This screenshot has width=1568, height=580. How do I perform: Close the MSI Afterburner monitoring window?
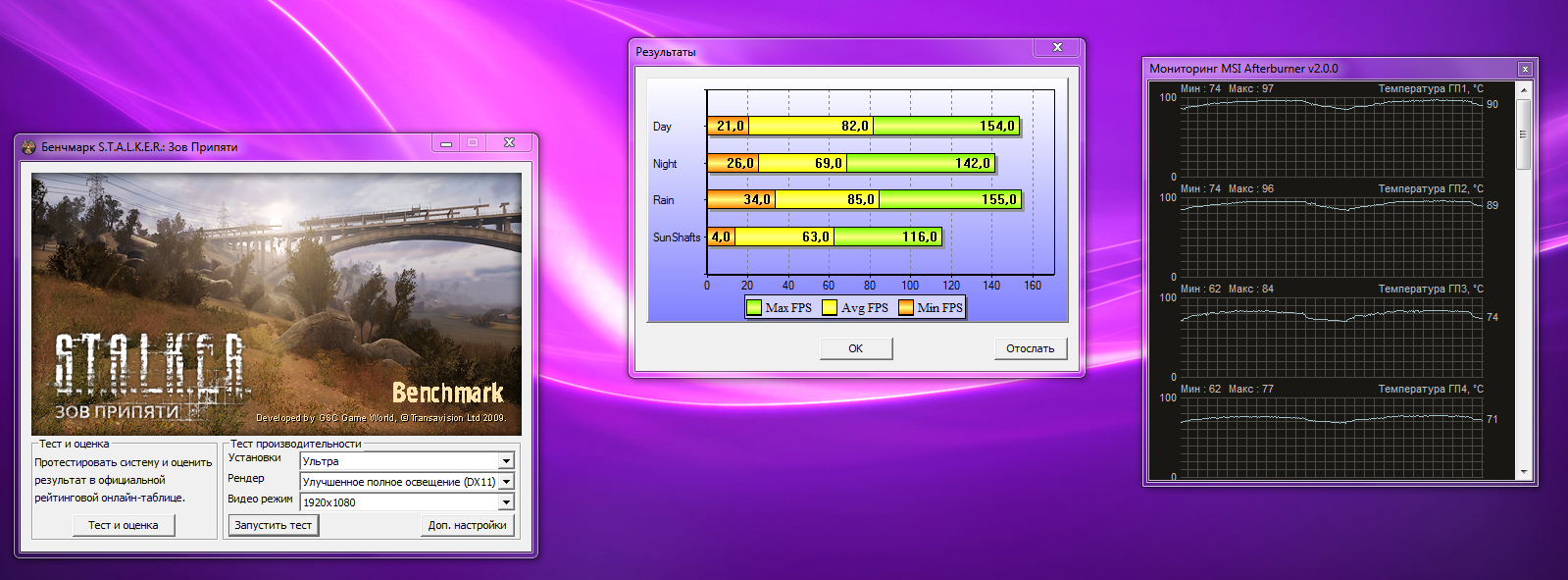[1525, 69]
